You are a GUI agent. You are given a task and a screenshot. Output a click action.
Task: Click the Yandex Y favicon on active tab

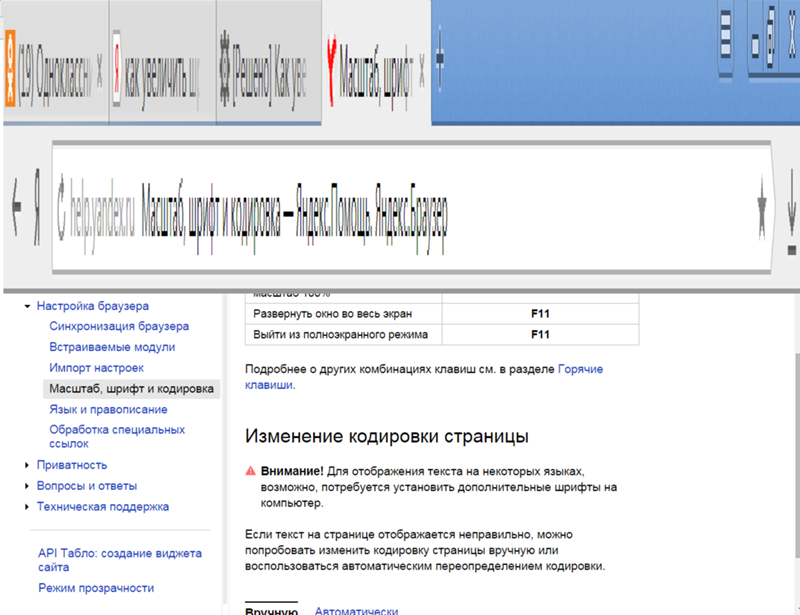pos(332,70)
